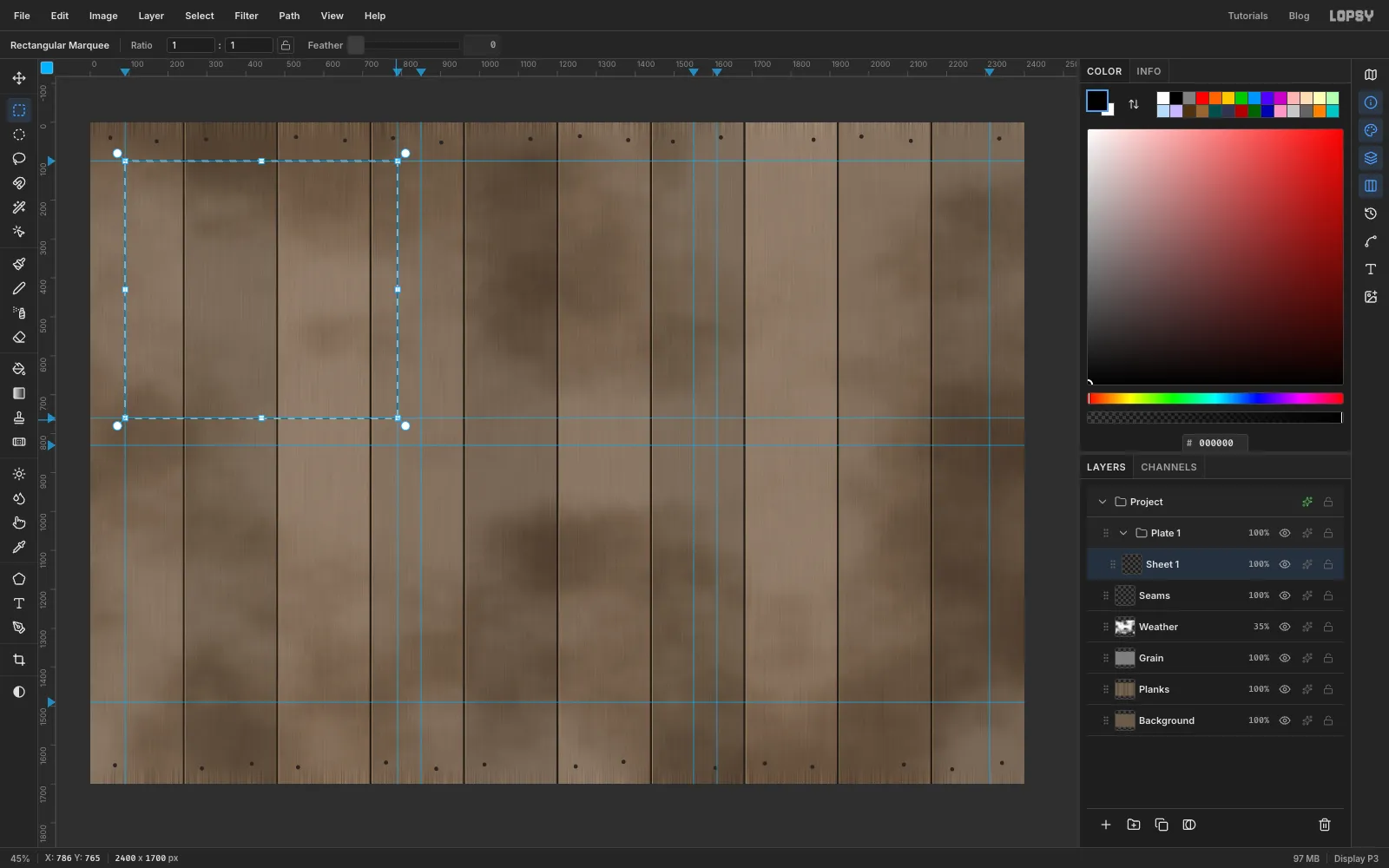1389x868 pixels.
Task: Click the Display P3 color profile
Action: (x=1356, y=858)
